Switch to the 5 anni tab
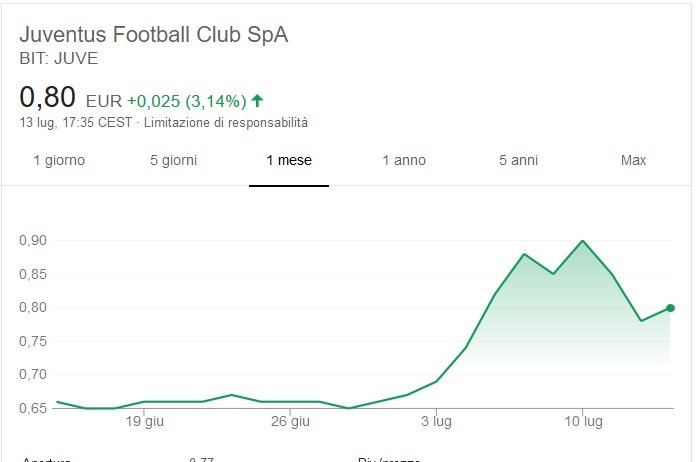 tap(518, 161)
